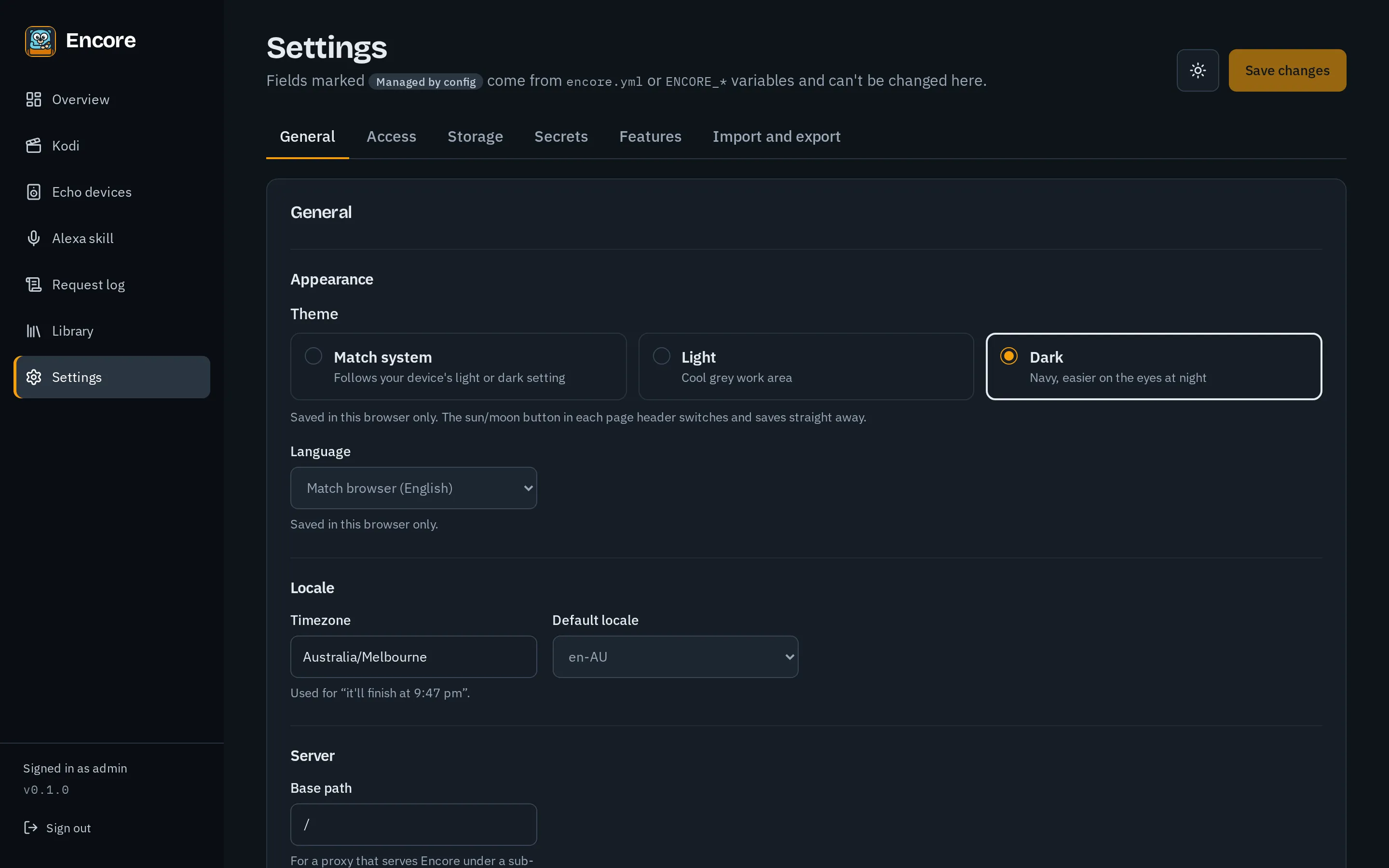Select the Dark theme radio
Image resolution: width=1389 pixels, height=868 pixels.
tap(1008, 356)
